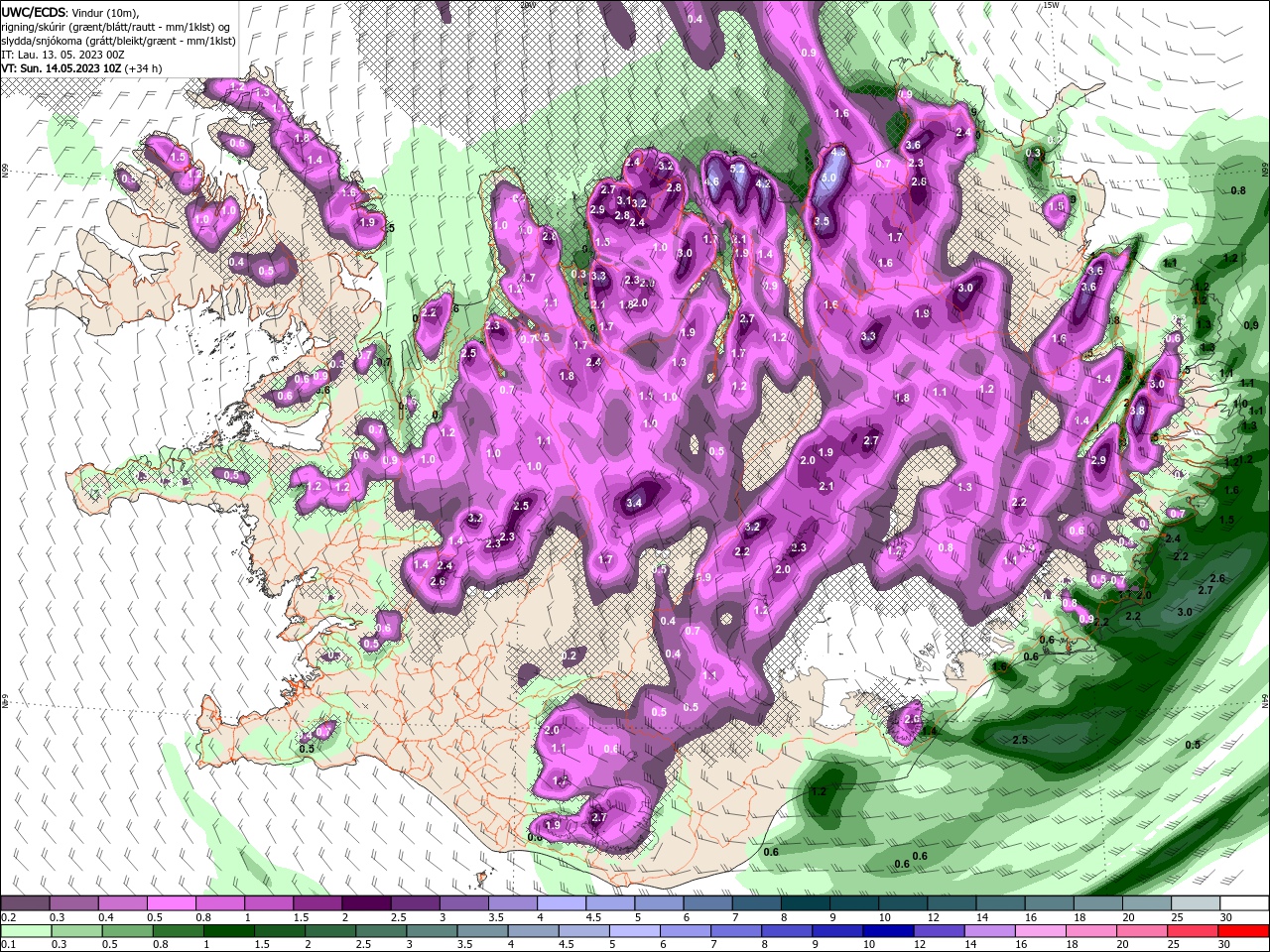Select the violet 3 snow legend swatch
This screenshot has height=952, width=1270.
(464, 903)
